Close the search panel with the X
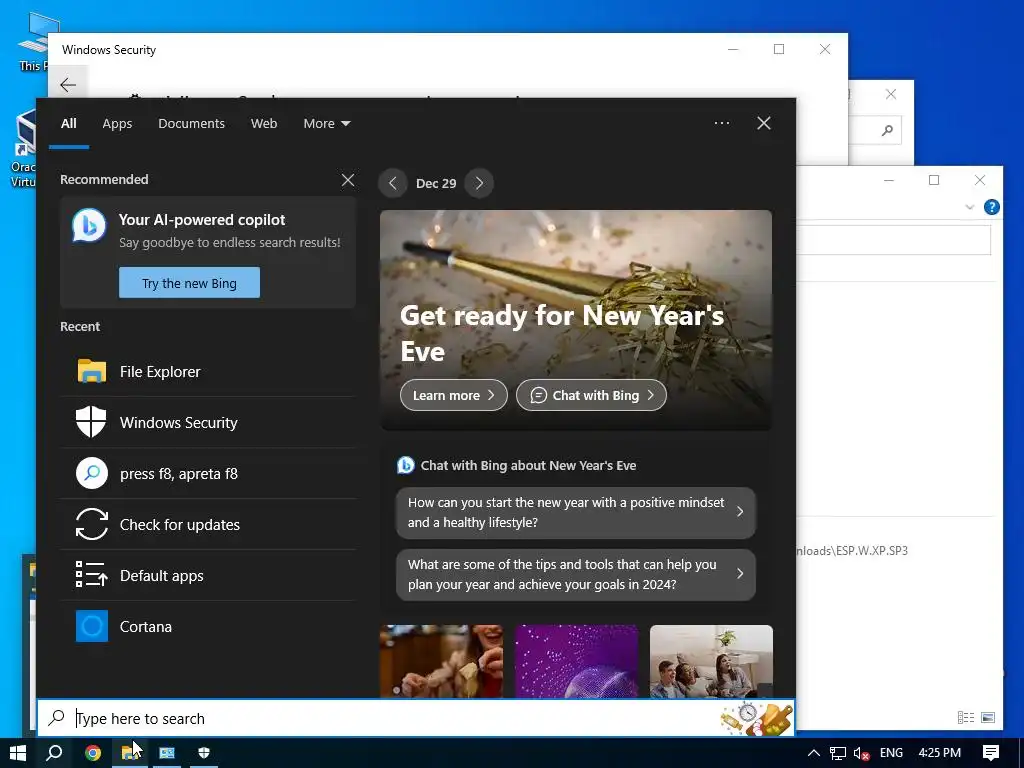 (x=763, y=123)
